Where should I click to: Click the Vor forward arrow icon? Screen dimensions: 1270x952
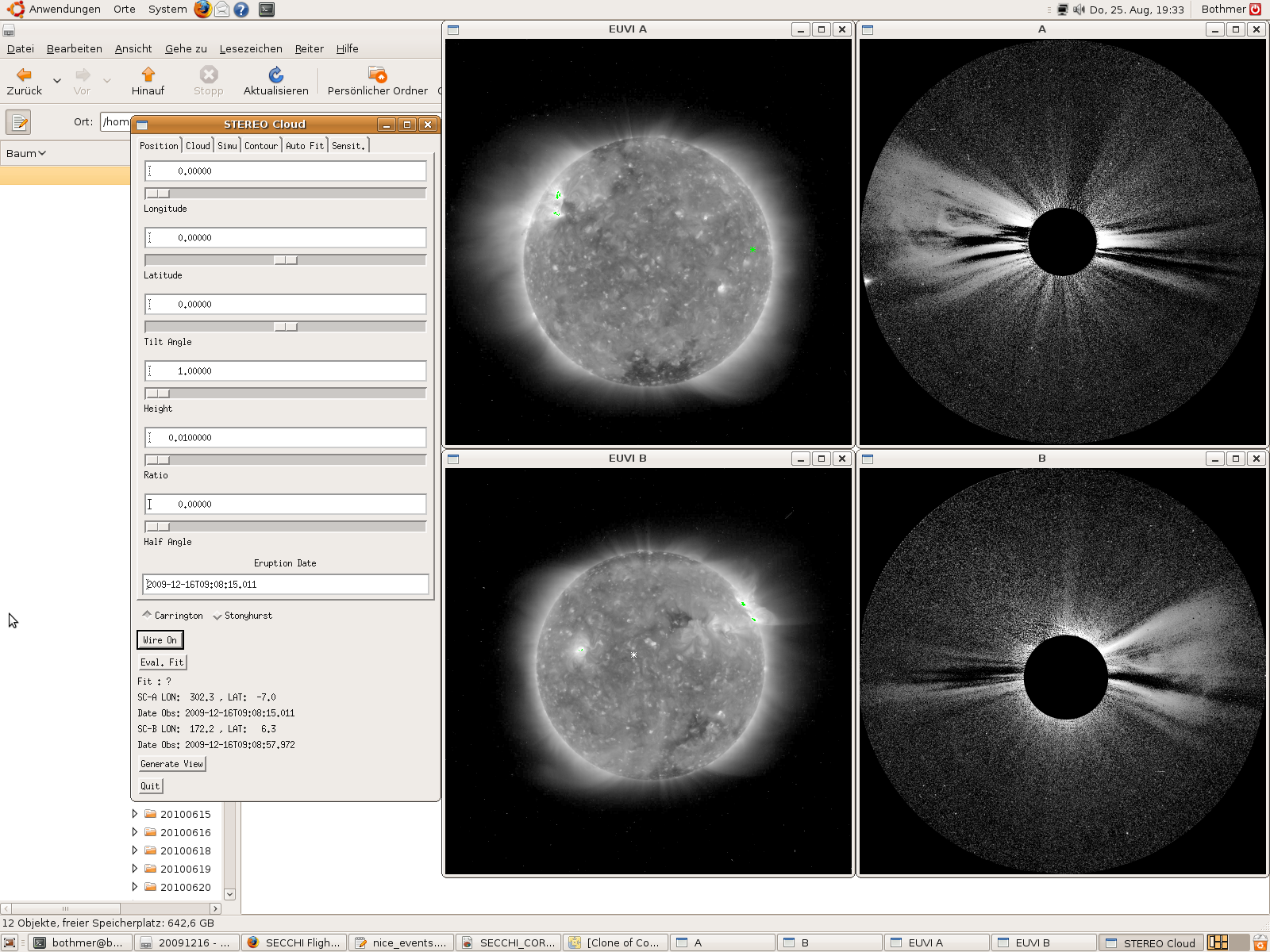pos(83,75)
